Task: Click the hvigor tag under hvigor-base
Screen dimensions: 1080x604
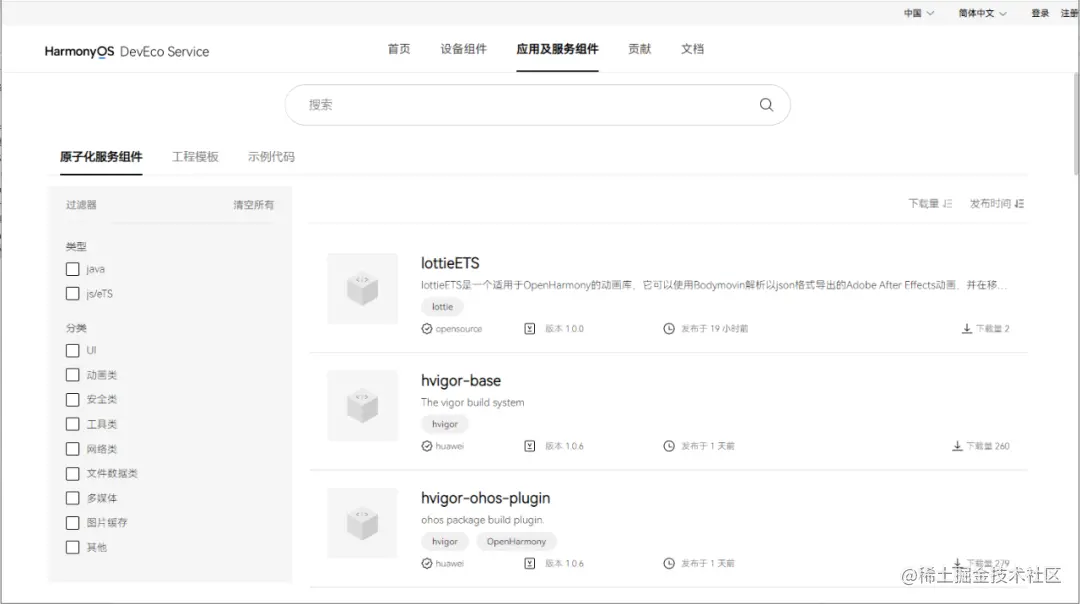Action: tap(444, 424)
